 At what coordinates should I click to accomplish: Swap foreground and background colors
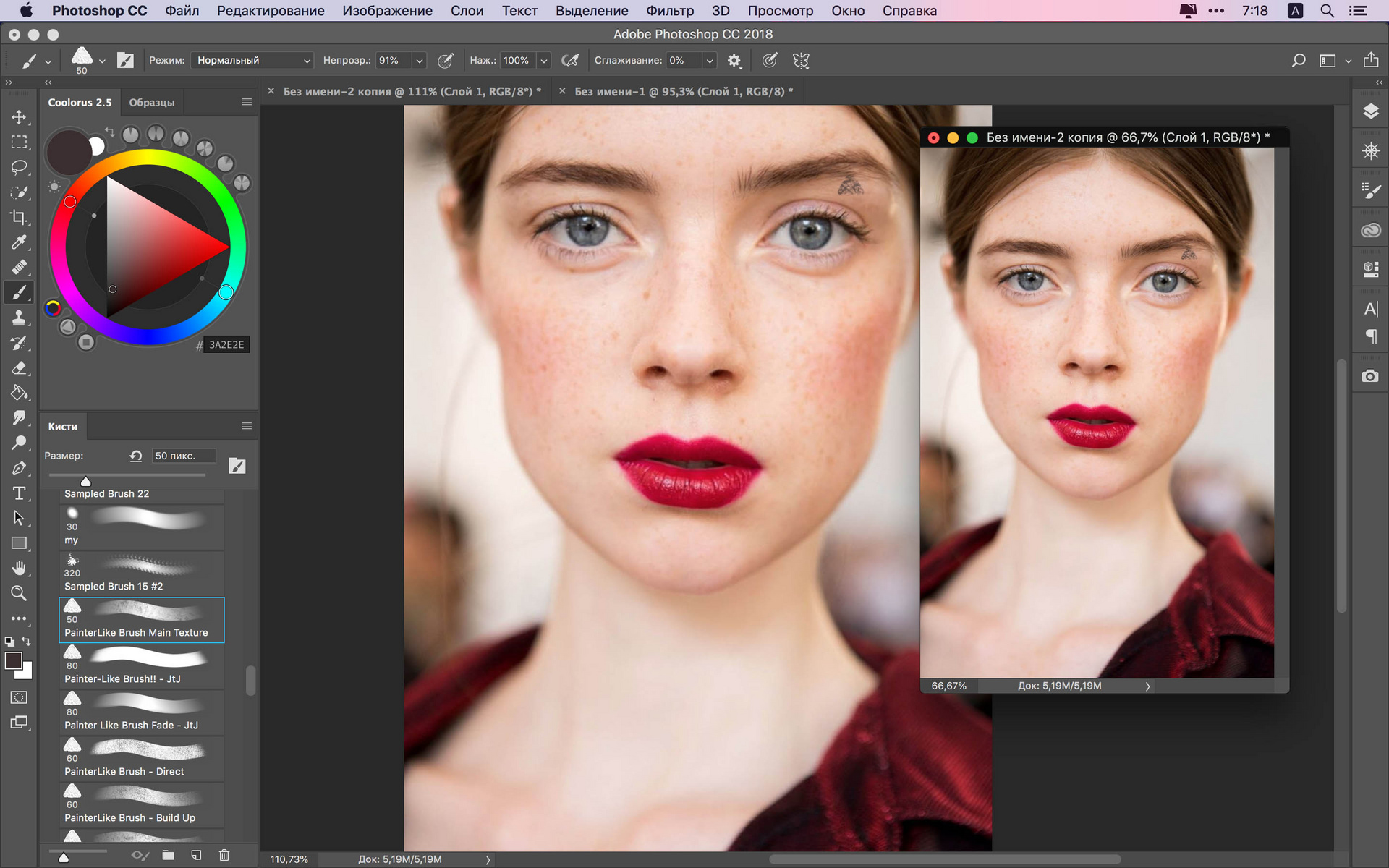pos(27,642)
